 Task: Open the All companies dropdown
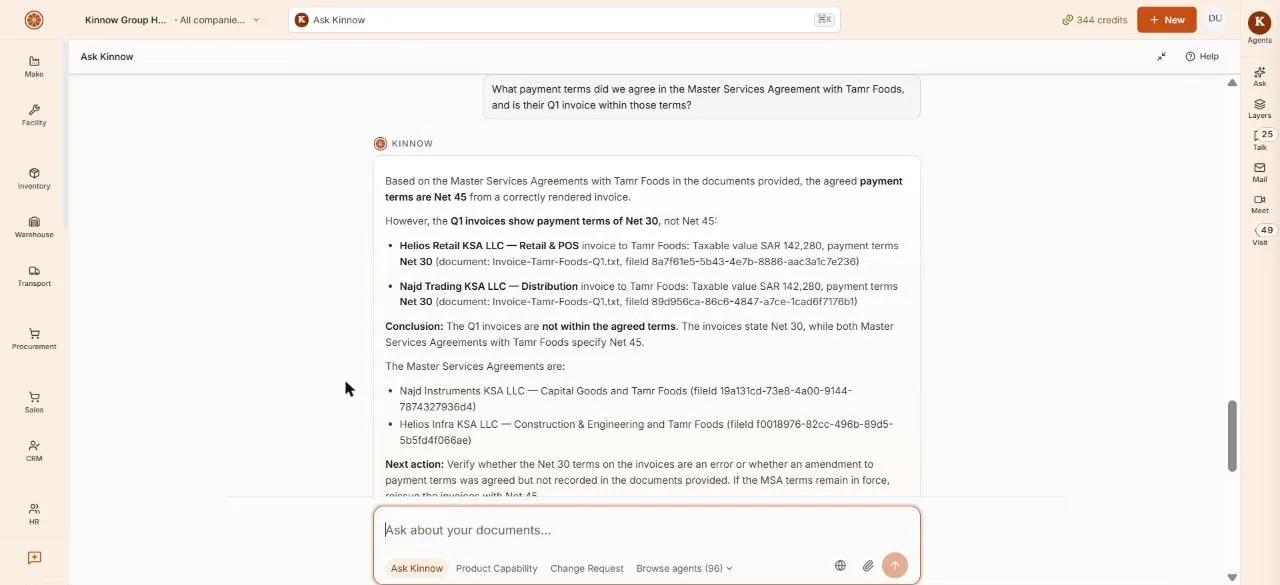pyautogui.click(x=217, y=20)
